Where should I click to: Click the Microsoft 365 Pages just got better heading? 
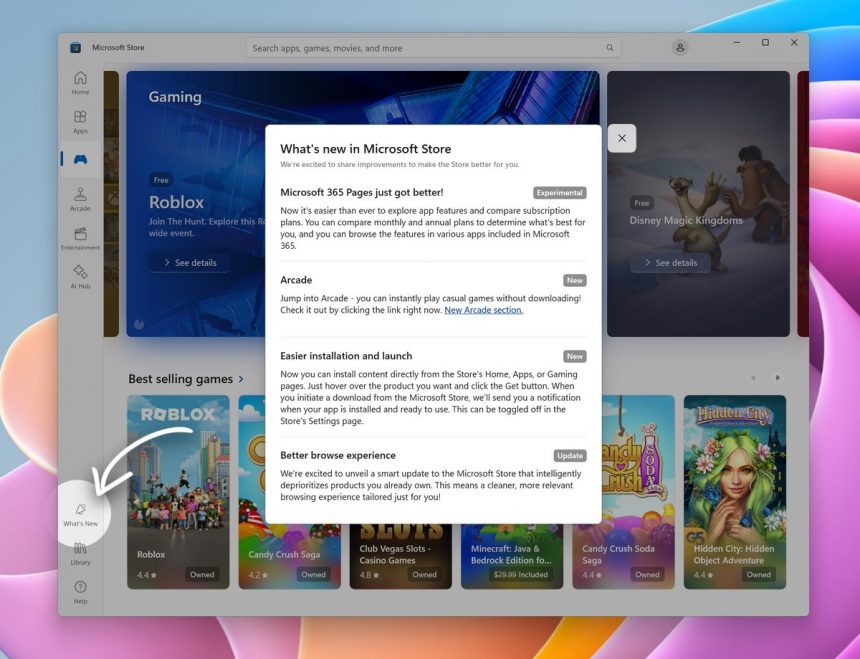361,192
